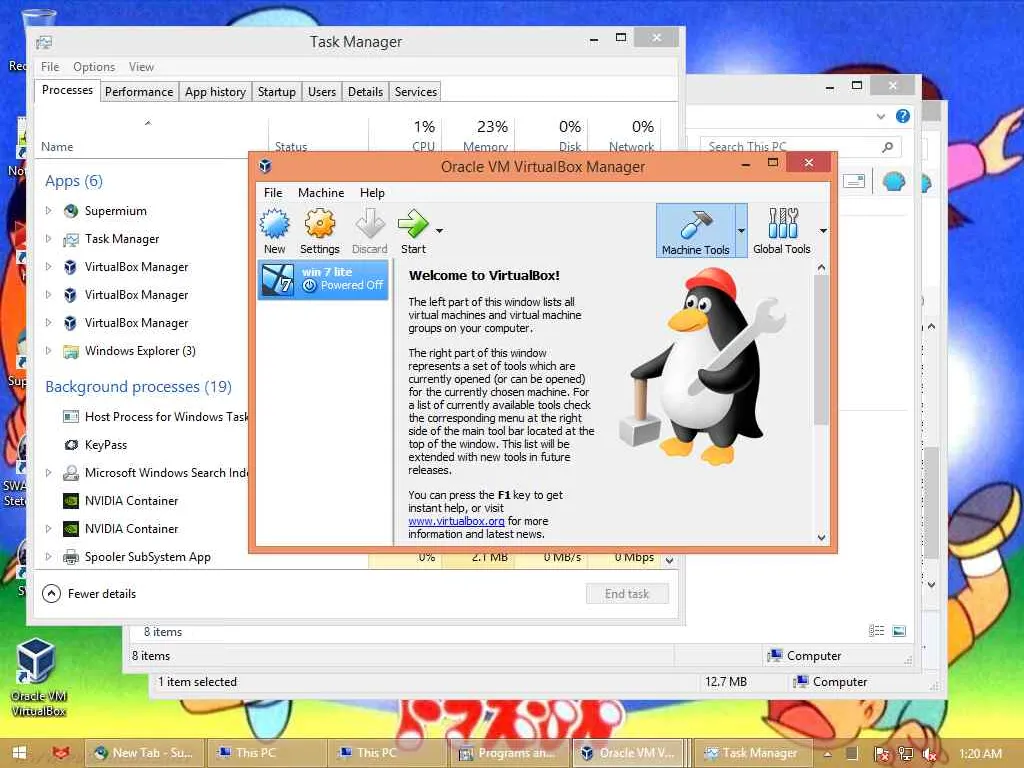Open Oracle VM VirtualBox desktop shortcut
This screenshot has width=1024, height=768.
pyautogui.click(x=38, y=677)
